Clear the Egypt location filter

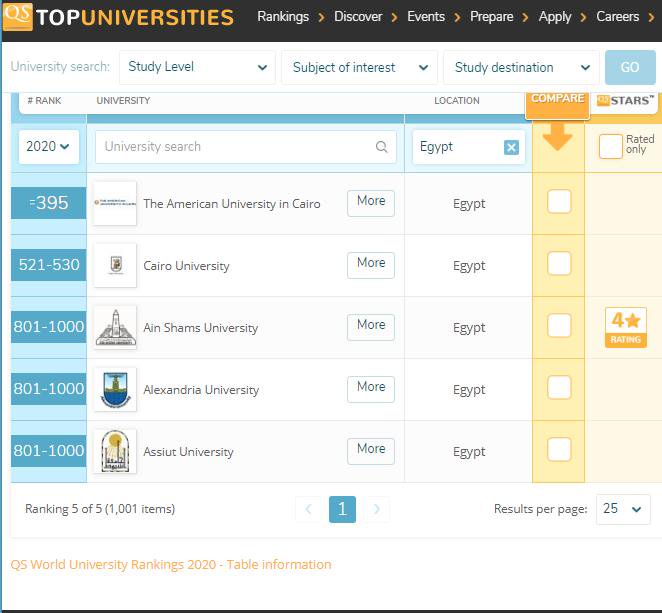pos(511,147)
